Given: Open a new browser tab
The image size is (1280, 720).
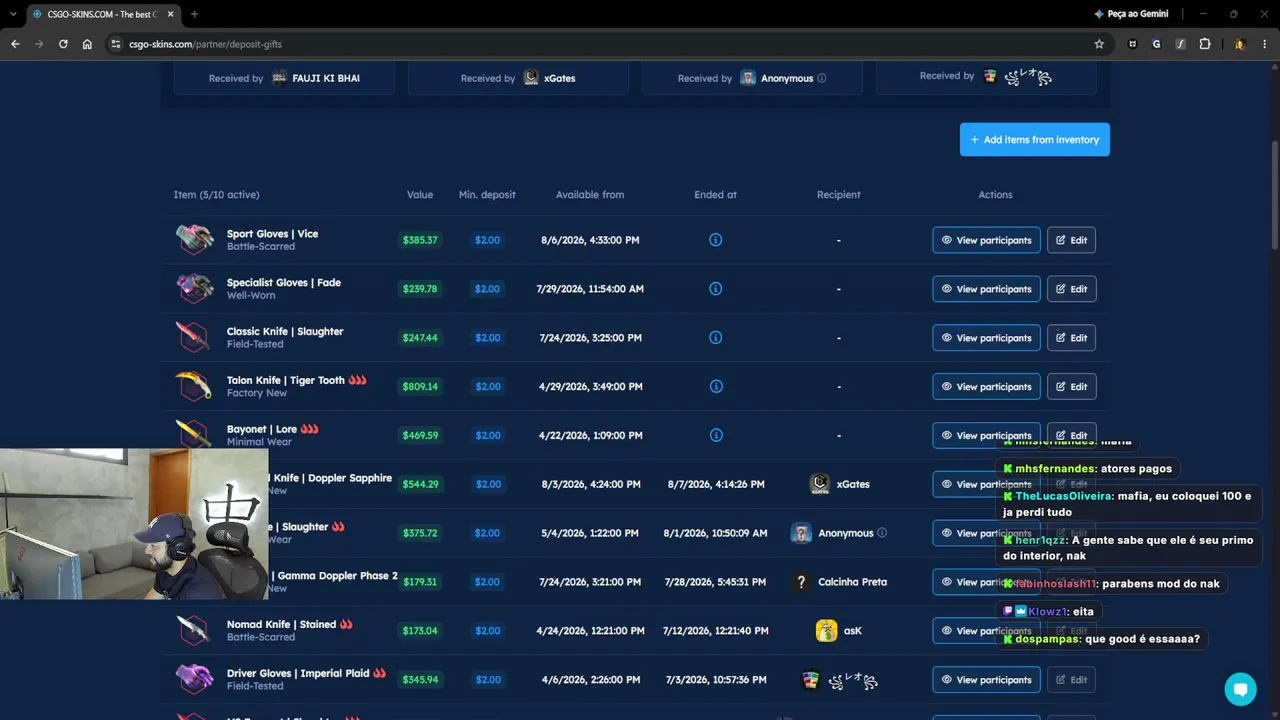Looking at the screenshot, I should point(194,14).
